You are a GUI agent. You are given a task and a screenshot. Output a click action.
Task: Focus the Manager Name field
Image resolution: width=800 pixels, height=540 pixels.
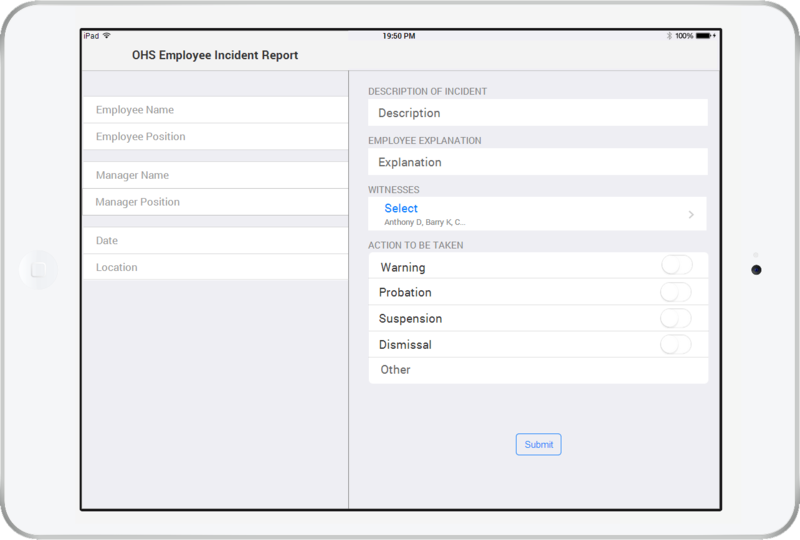point(215,175)
